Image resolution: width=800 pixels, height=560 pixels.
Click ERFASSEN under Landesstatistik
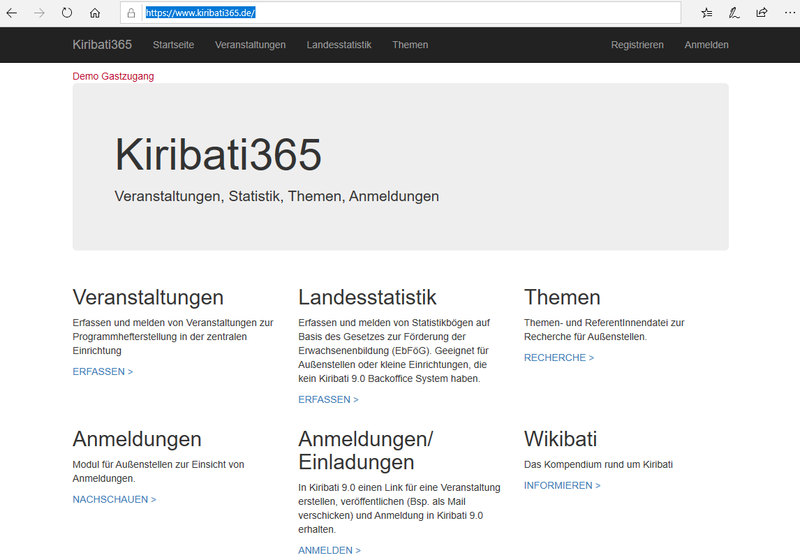click(329, 399)
